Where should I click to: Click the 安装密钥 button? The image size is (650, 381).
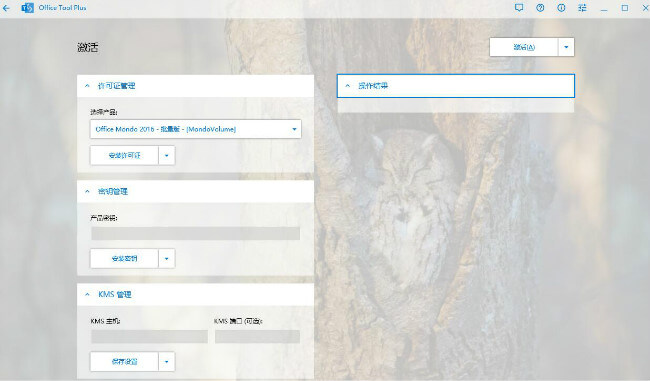[x=124, y=259]
